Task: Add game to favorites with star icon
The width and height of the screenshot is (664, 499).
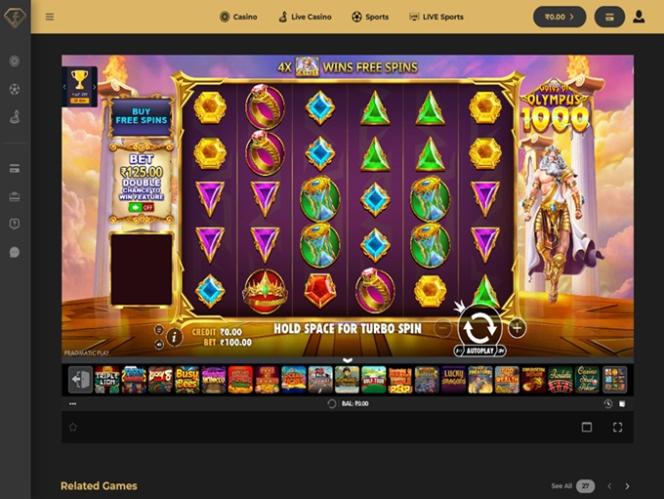Action: pyautogui.click(x=73, y=427)
